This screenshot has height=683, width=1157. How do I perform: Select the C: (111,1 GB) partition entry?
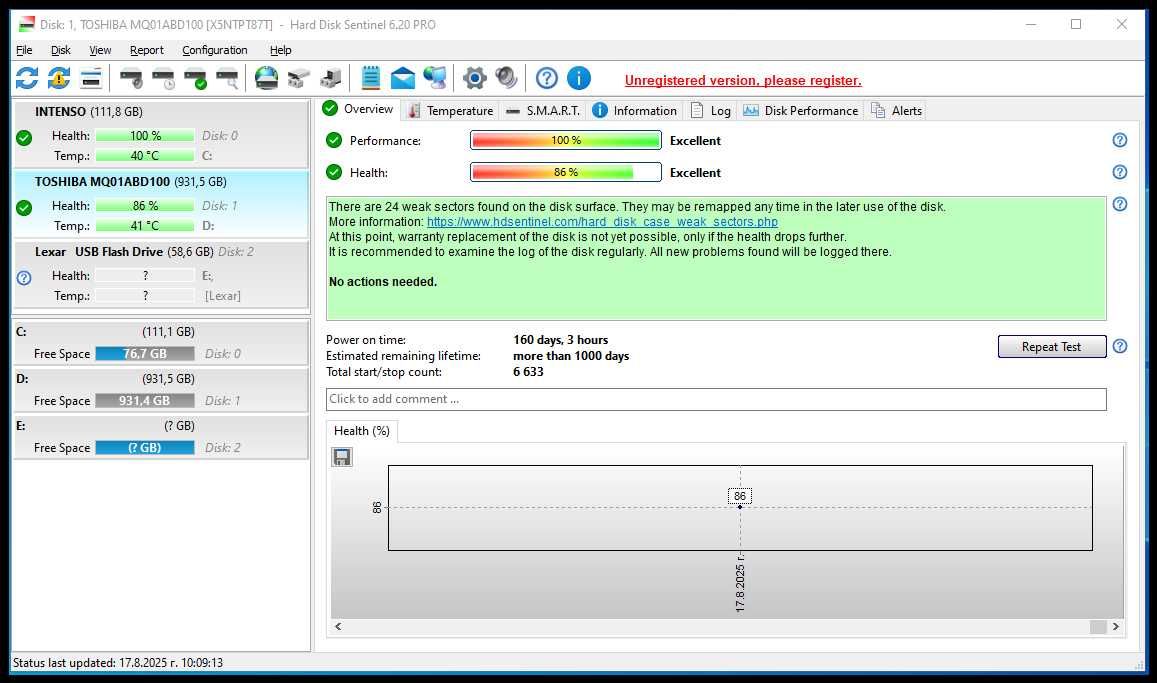(161, 342)
